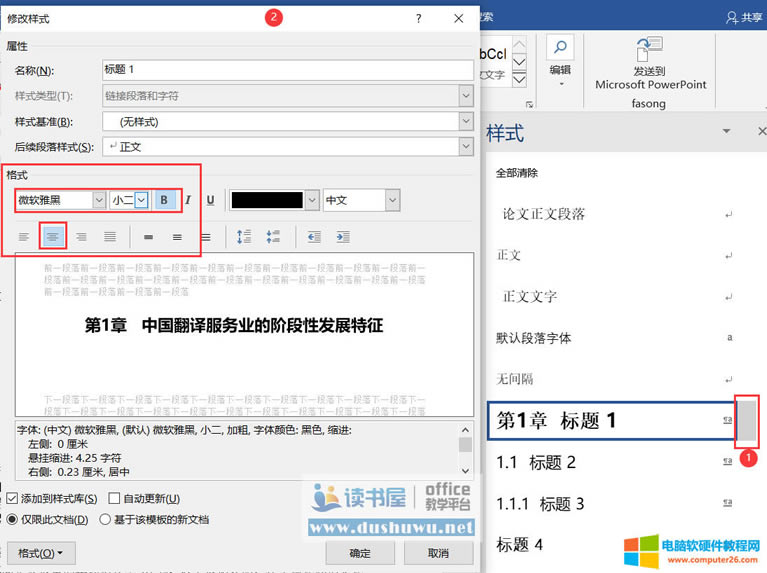Click the increase paragraph spacing icon
Image resolution: width=767 pixels, height=573 pixels.
(245, 237)
